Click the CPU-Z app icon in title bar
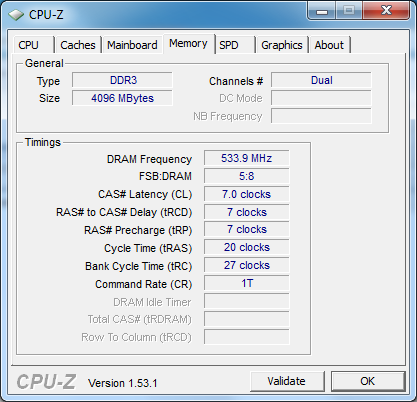The height and width of the screenshot is (402, 417). click(16, 15)
